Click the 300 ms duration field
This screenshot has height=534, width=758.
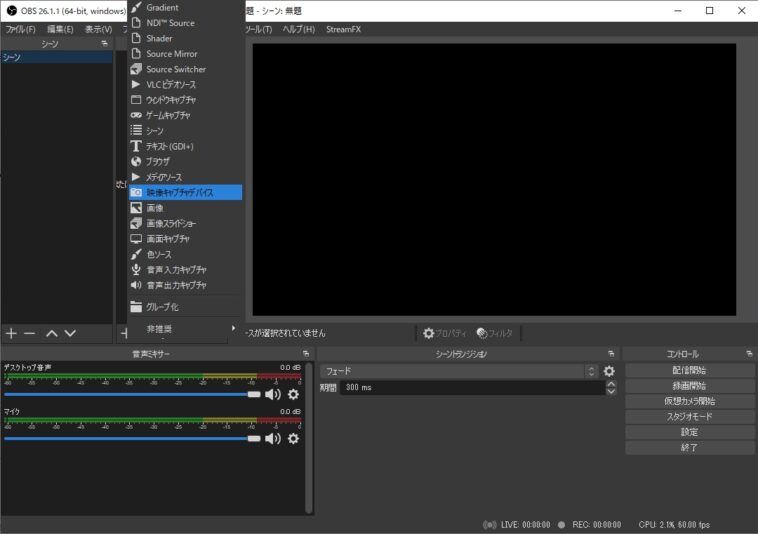473,388
